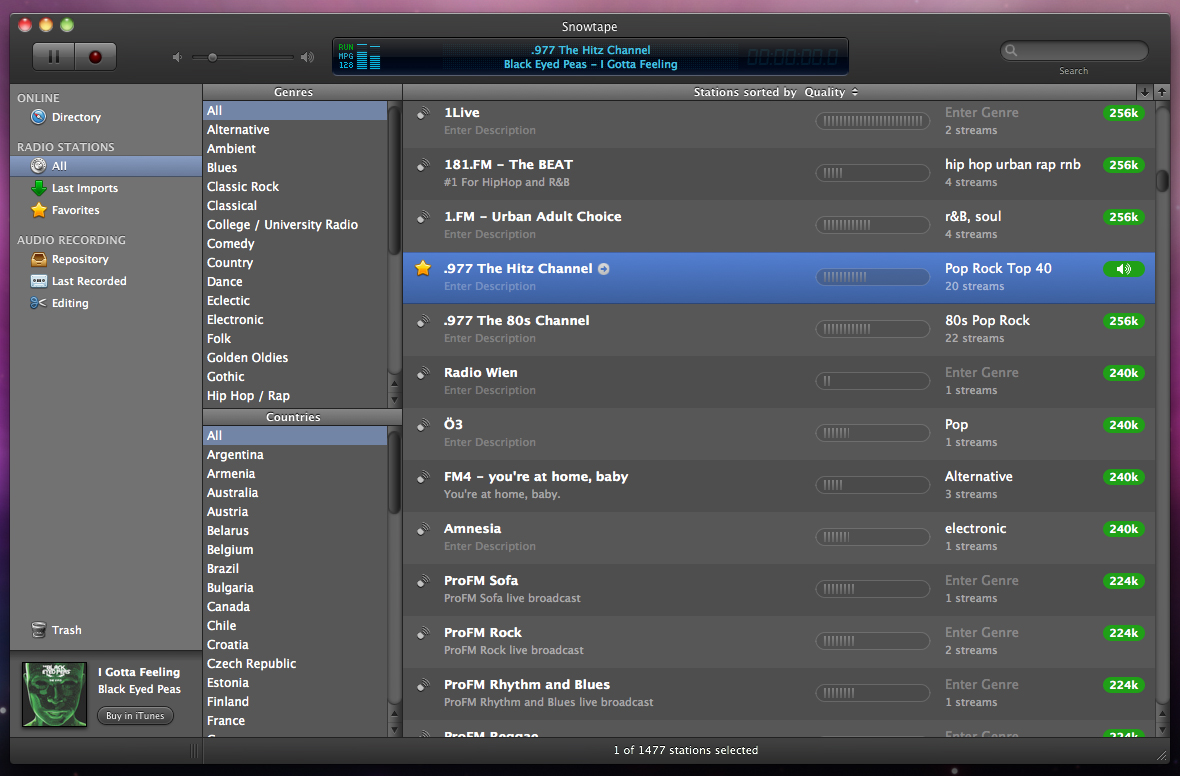Set the rating bar for 1Live
This screenshot has height=776, width=1180.
(873, 120)
